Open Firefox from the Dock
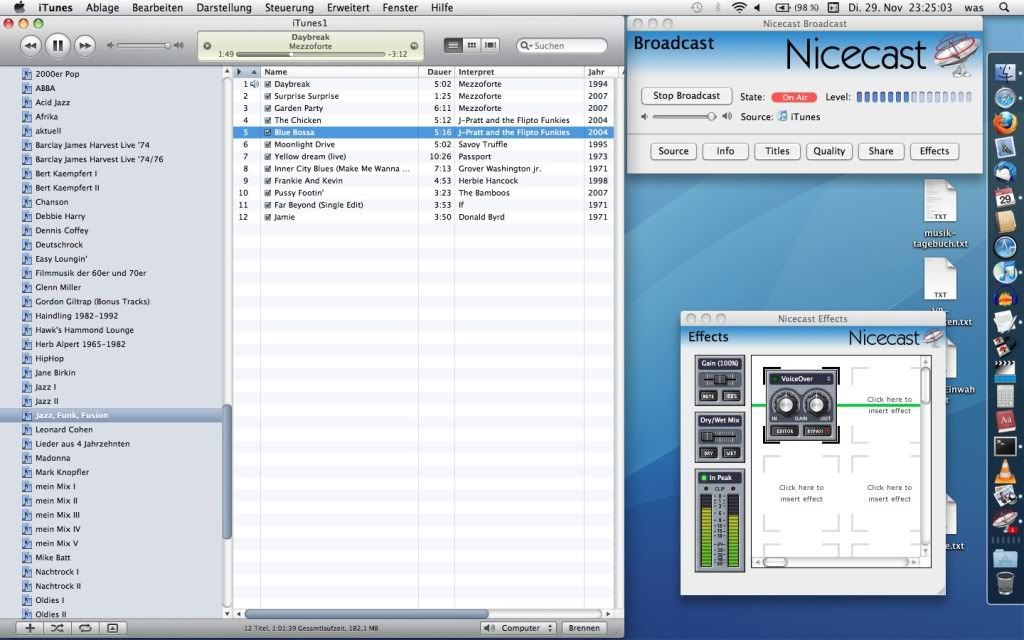The height and width of the screenshot is (640, 1024). click(x=1004, y=123)
